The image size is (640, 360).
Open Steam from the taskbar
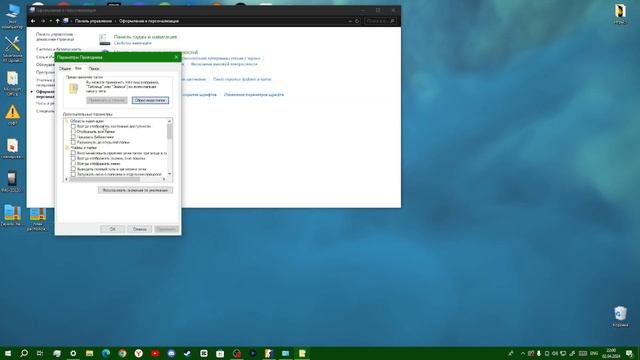187,353
